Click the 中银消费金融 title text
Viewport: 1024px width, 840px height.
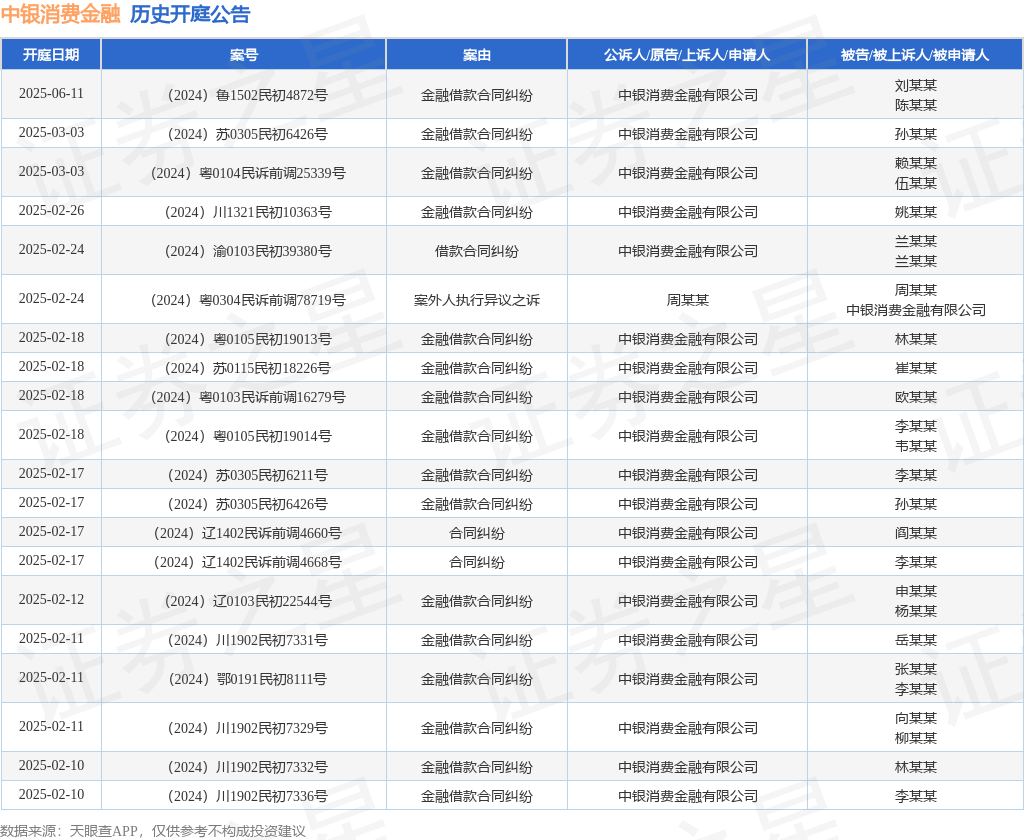[x=61, y=14]
